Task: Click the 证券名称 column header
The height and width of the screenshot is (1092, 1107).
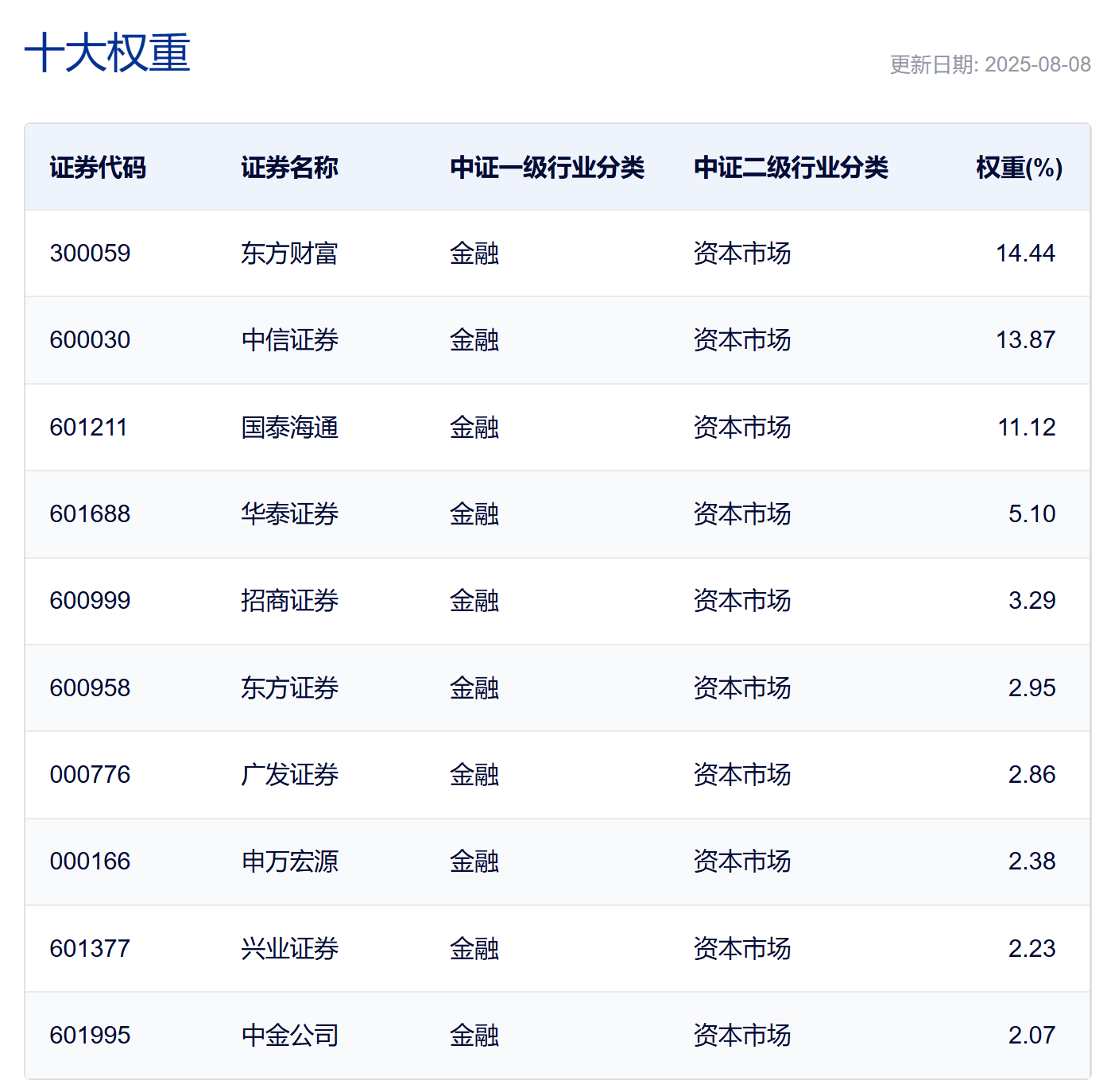Action: coord(289,168)
